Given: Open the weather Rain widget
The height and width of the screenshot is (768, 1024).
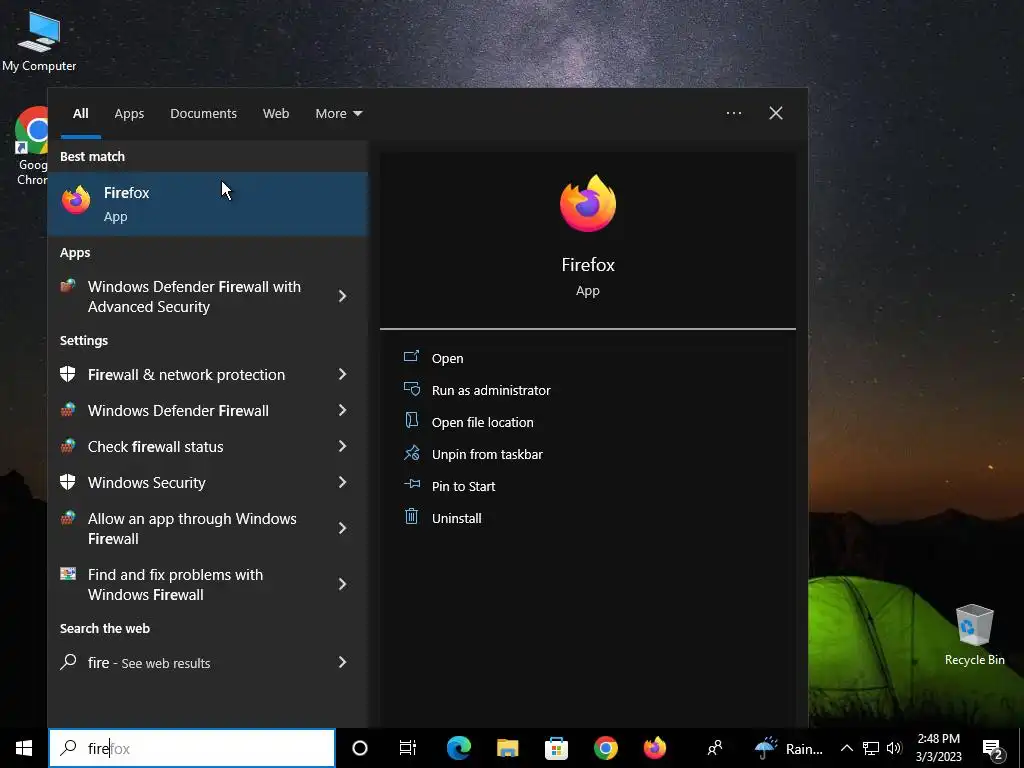Looking at the screenshot, I should [789, 748].
